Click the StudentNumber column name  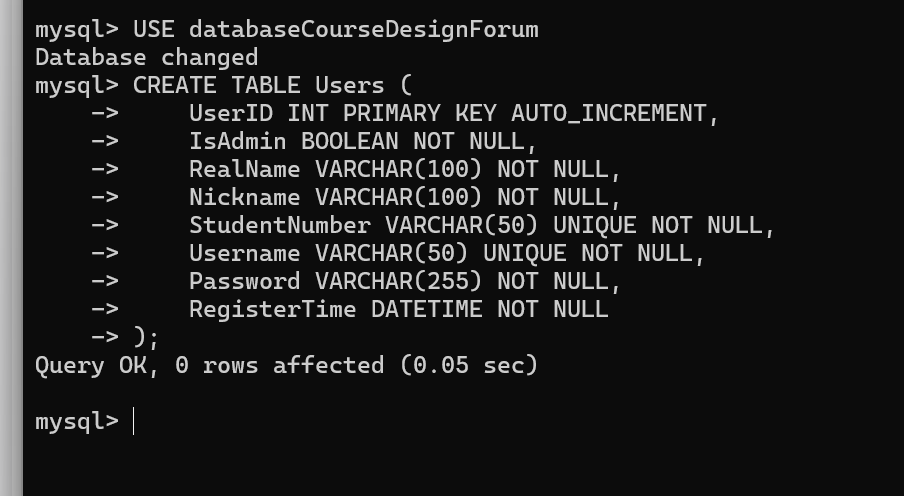click(x=280, y=226)
